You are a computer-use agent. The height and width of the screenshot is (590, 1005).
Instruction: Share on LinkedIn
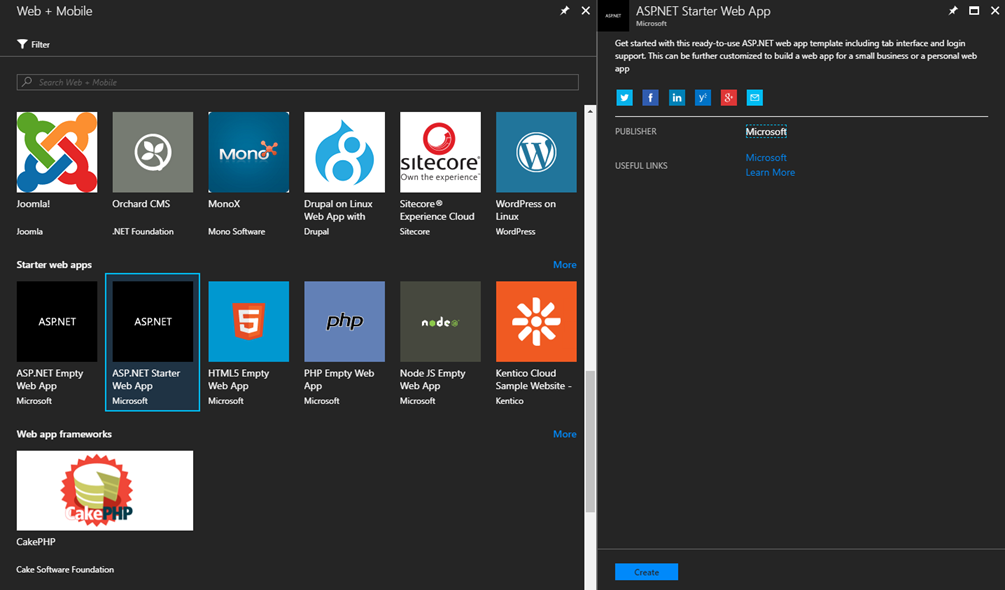(x=676, y=97)
